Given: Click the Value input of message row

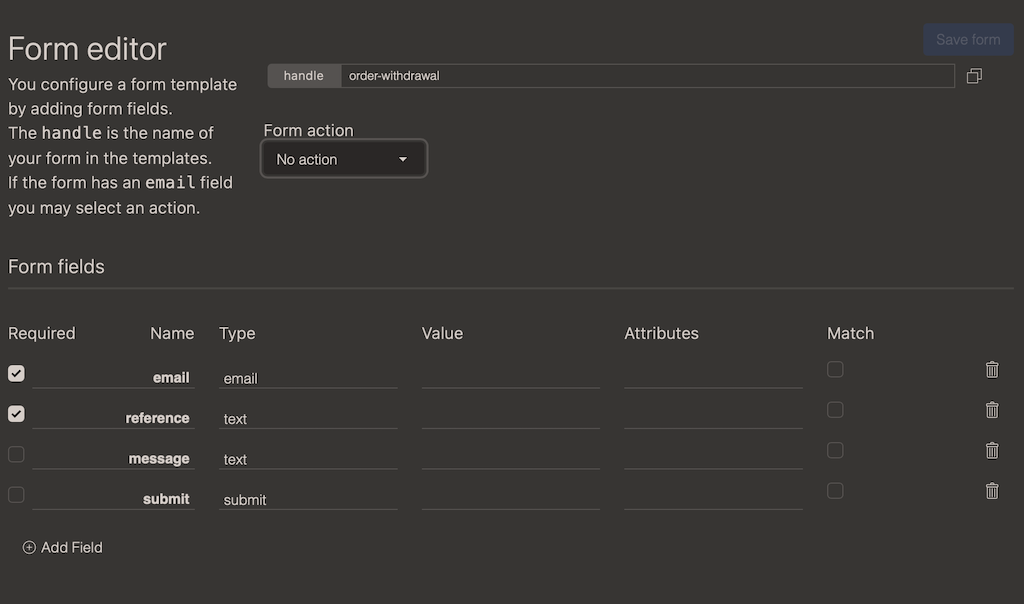Looking at the screenshot, I should 511,459.
